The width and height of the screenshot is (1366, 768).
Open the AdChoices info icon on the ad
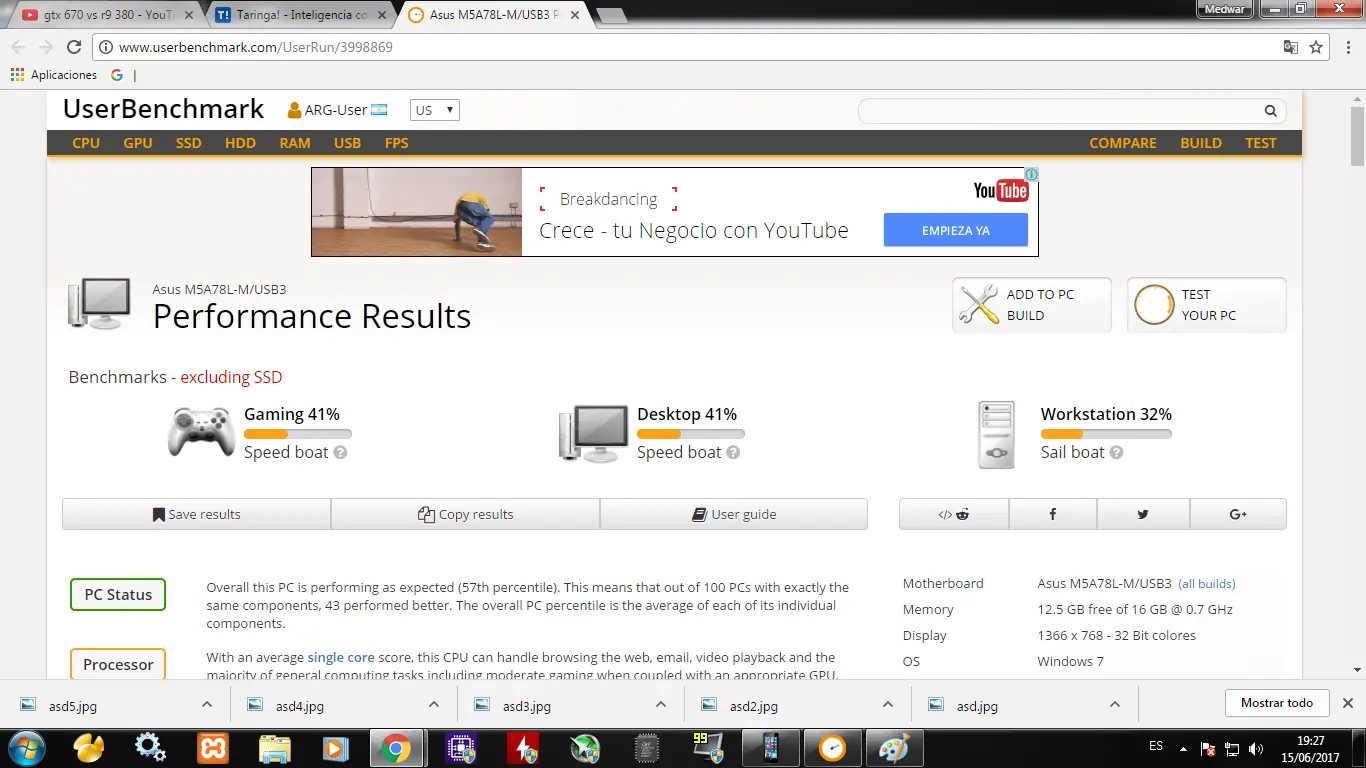(x=1031, y=174)
